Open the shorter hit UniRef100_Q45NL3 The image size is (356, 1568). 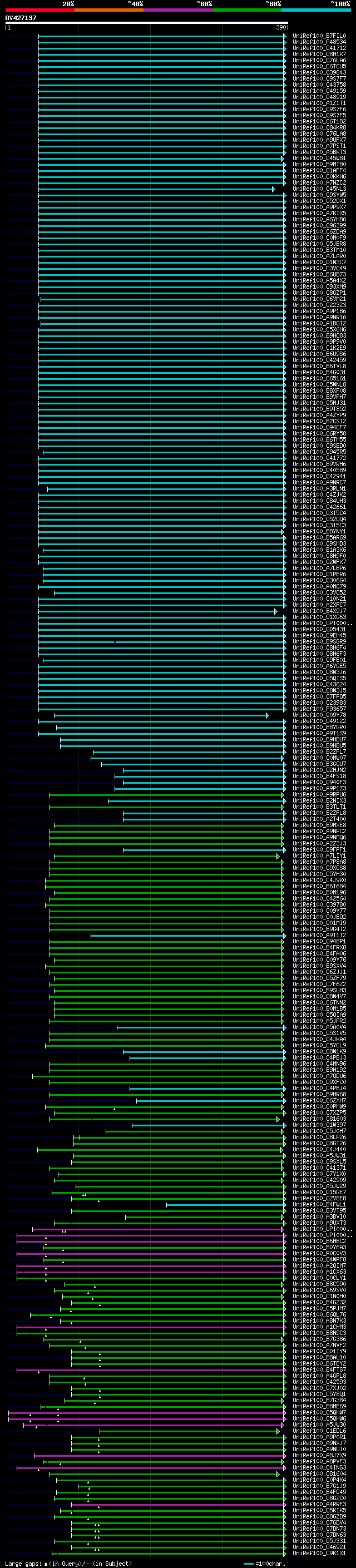click(319, 189)
